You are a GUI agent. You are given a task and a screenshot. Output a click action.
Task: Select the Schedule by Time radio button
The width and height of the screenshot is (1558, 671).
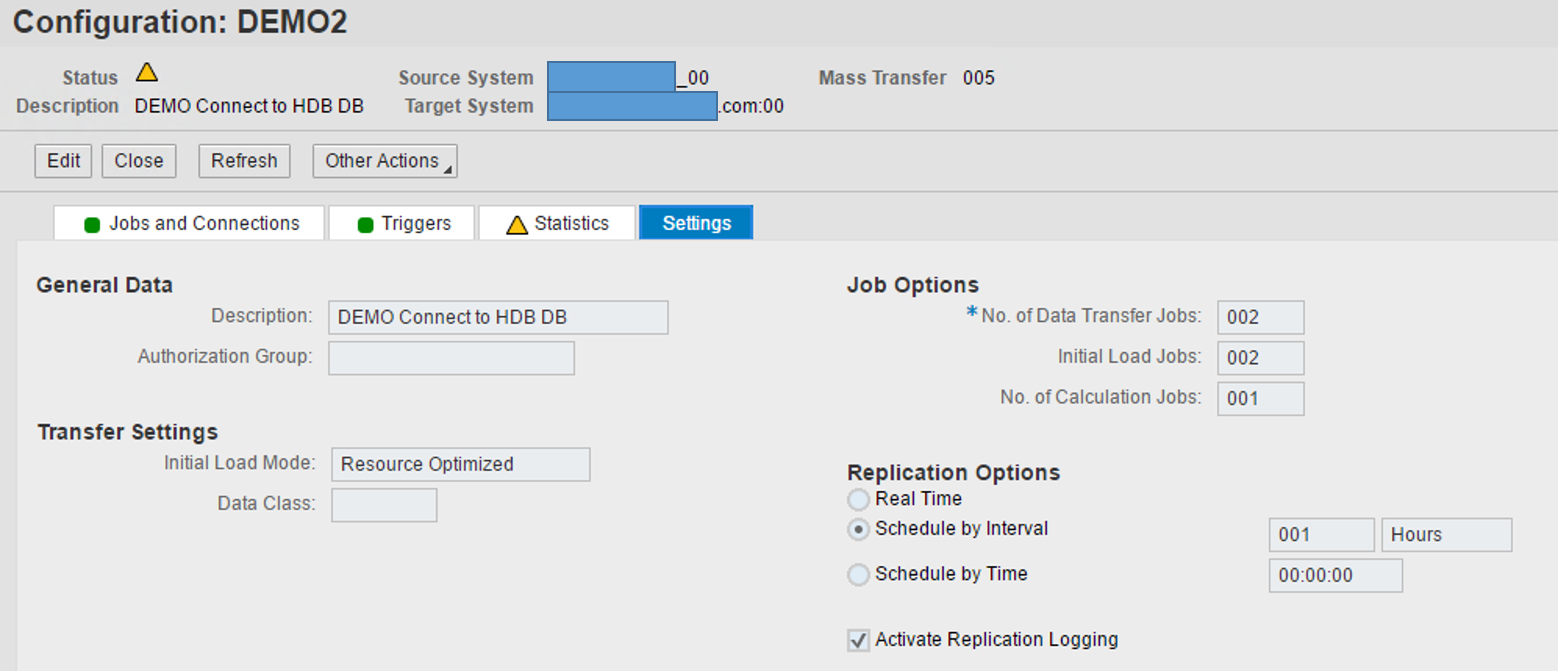click(x=858, y=574)
